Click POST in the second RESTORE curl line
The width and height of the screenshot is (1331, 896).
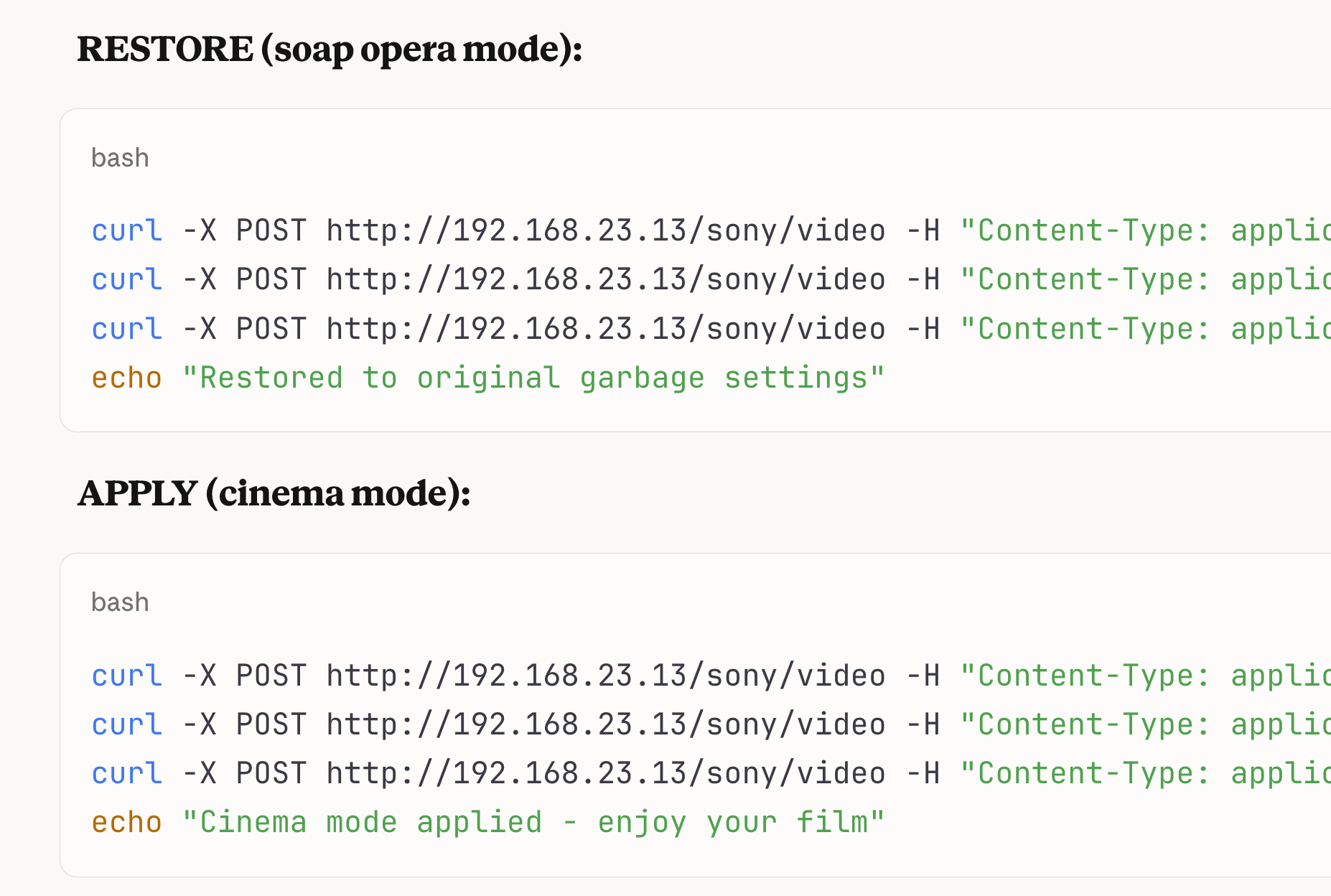271,280
